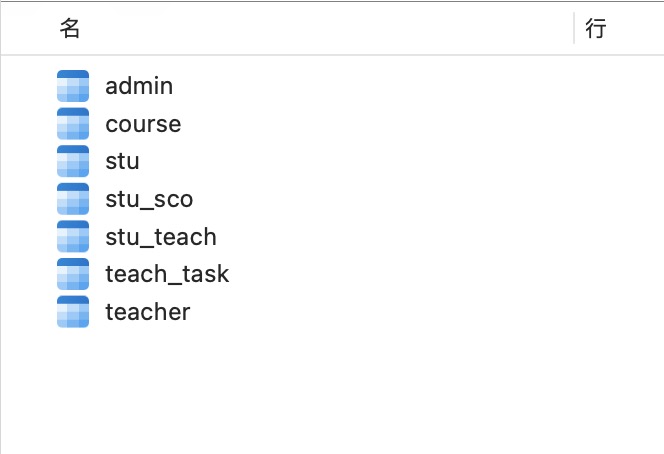Click empty area below teacher row

[x=332, y=390]
